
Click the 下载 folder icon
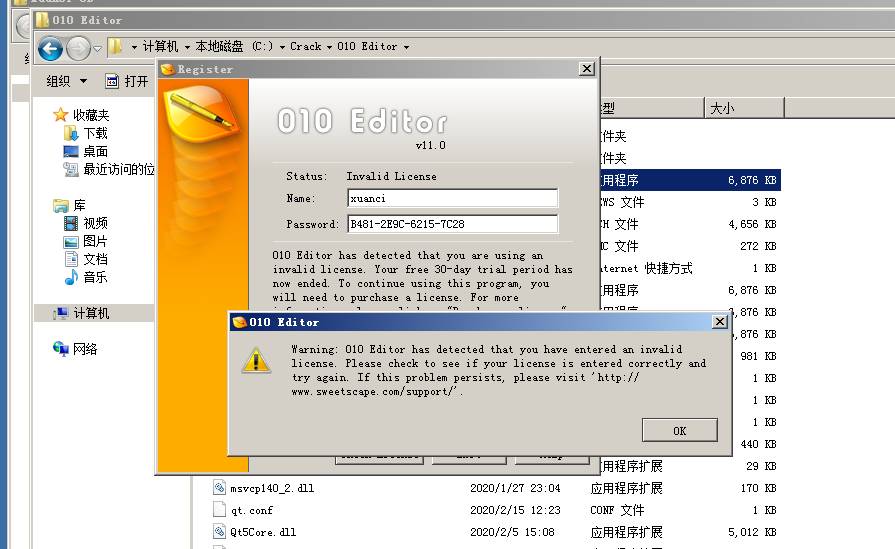[71, 133]
